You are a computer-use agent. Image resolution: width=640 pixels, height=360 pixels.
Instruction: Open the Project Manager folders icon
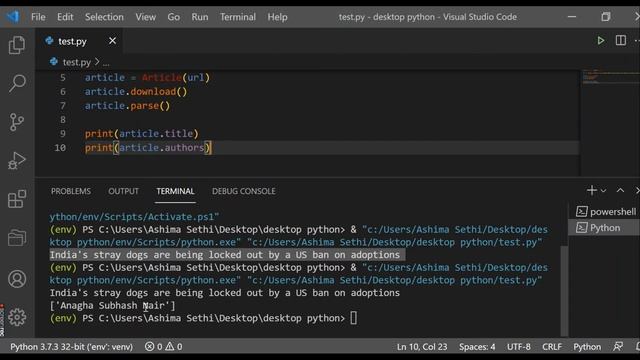pyautogui.click(x=17, y=238)
